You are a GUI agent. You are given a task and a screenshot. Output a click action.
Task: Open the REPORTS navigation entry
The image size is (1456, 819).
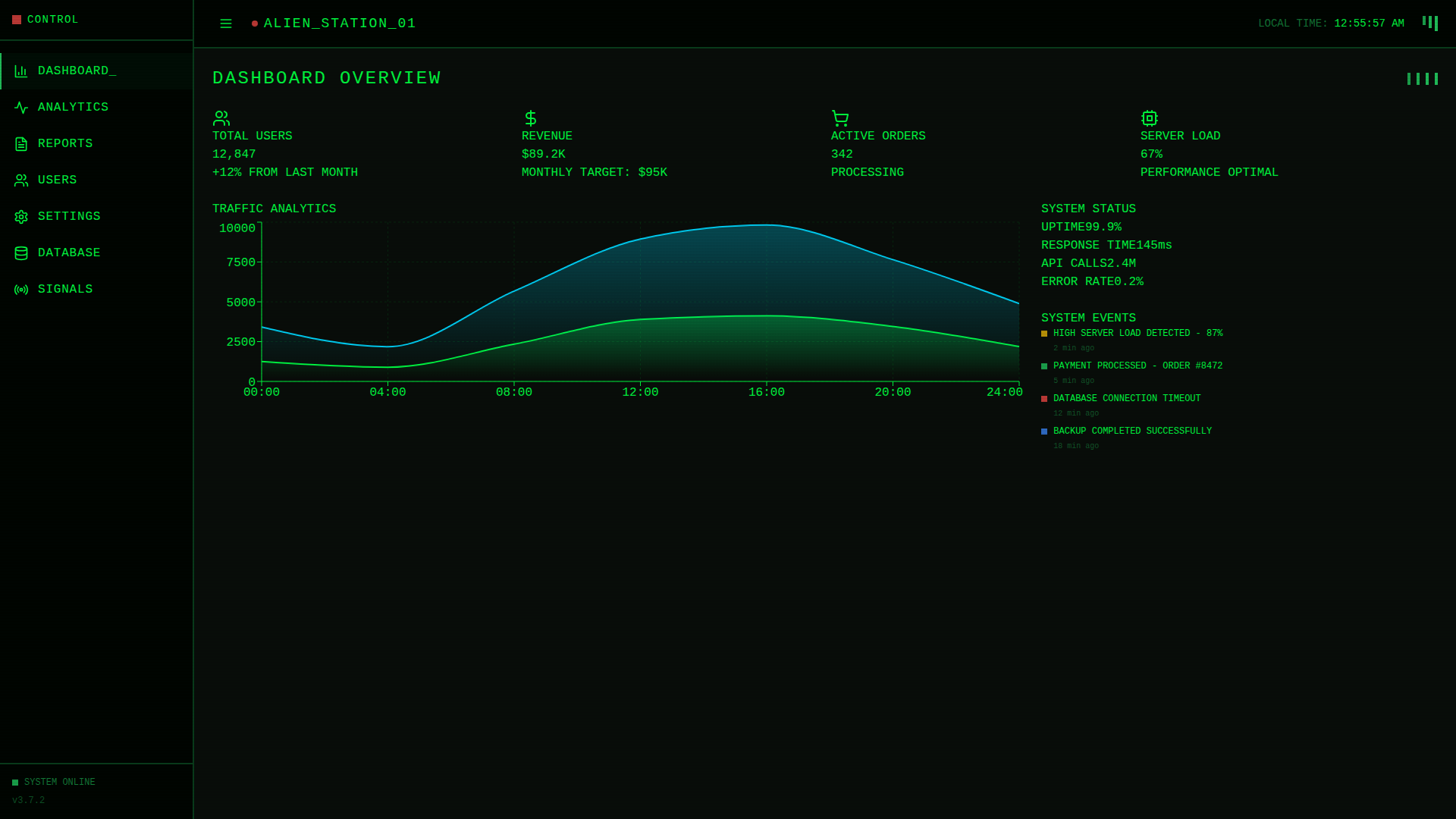coord(65,143)
